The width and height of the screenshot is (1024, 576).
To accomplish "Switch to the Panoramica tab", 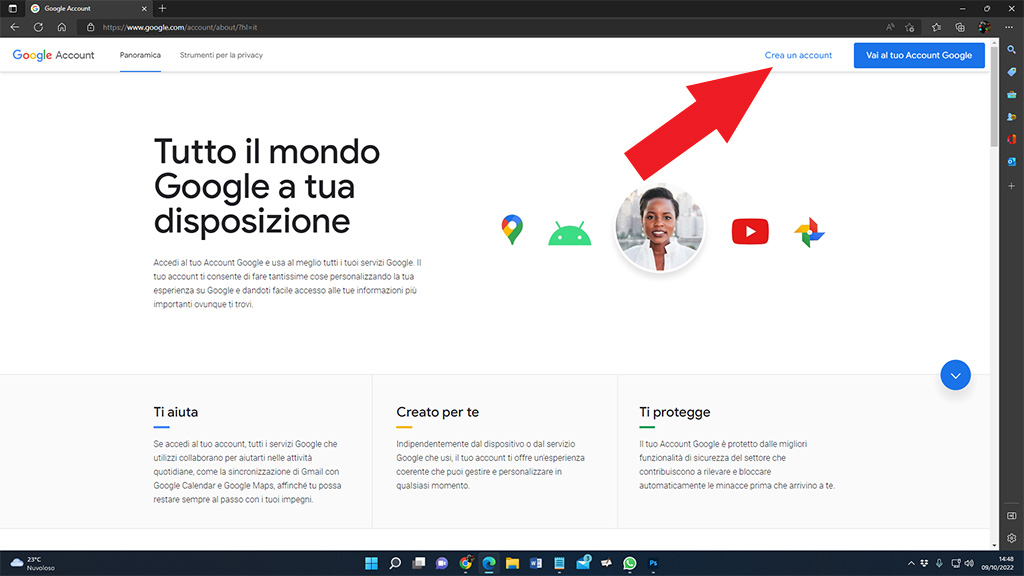I will [x=140, y=56].
